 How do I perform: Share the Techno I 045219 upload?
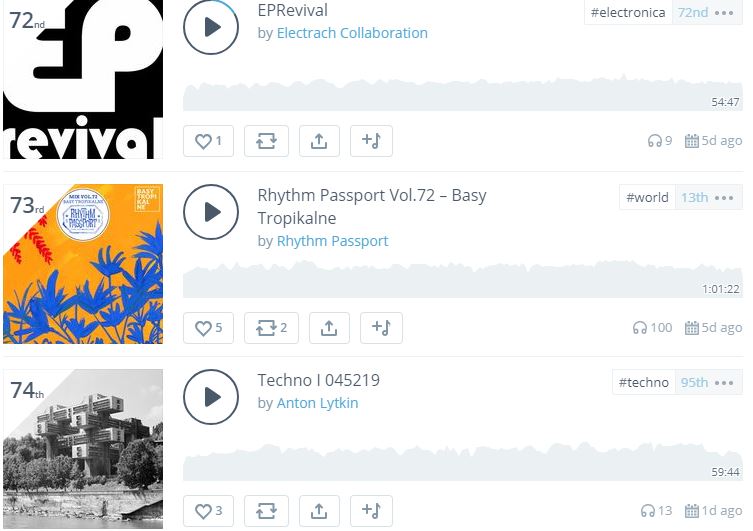(319, 511)
